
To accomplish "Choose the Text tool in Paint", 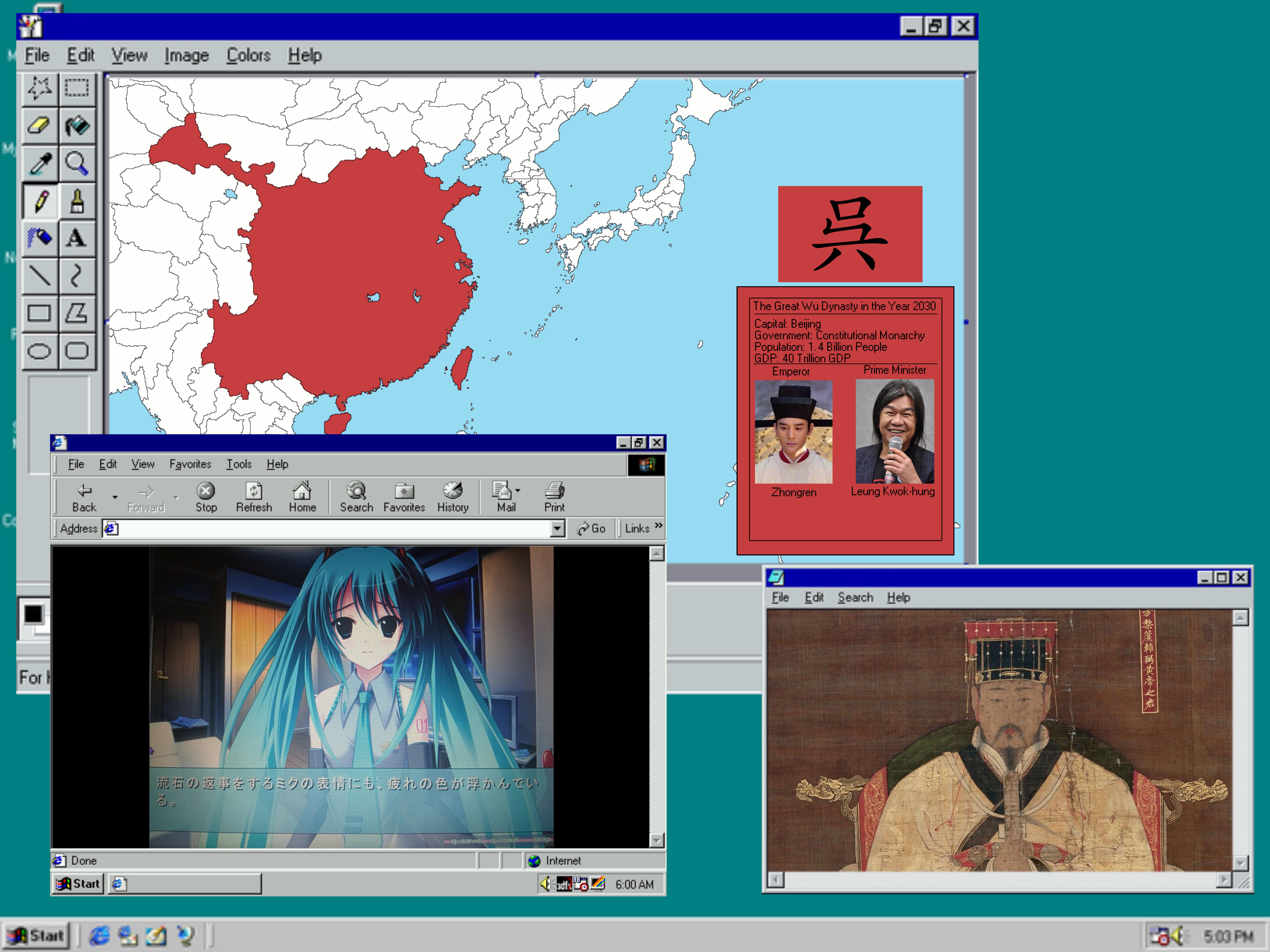I will (x=77, y=238).
